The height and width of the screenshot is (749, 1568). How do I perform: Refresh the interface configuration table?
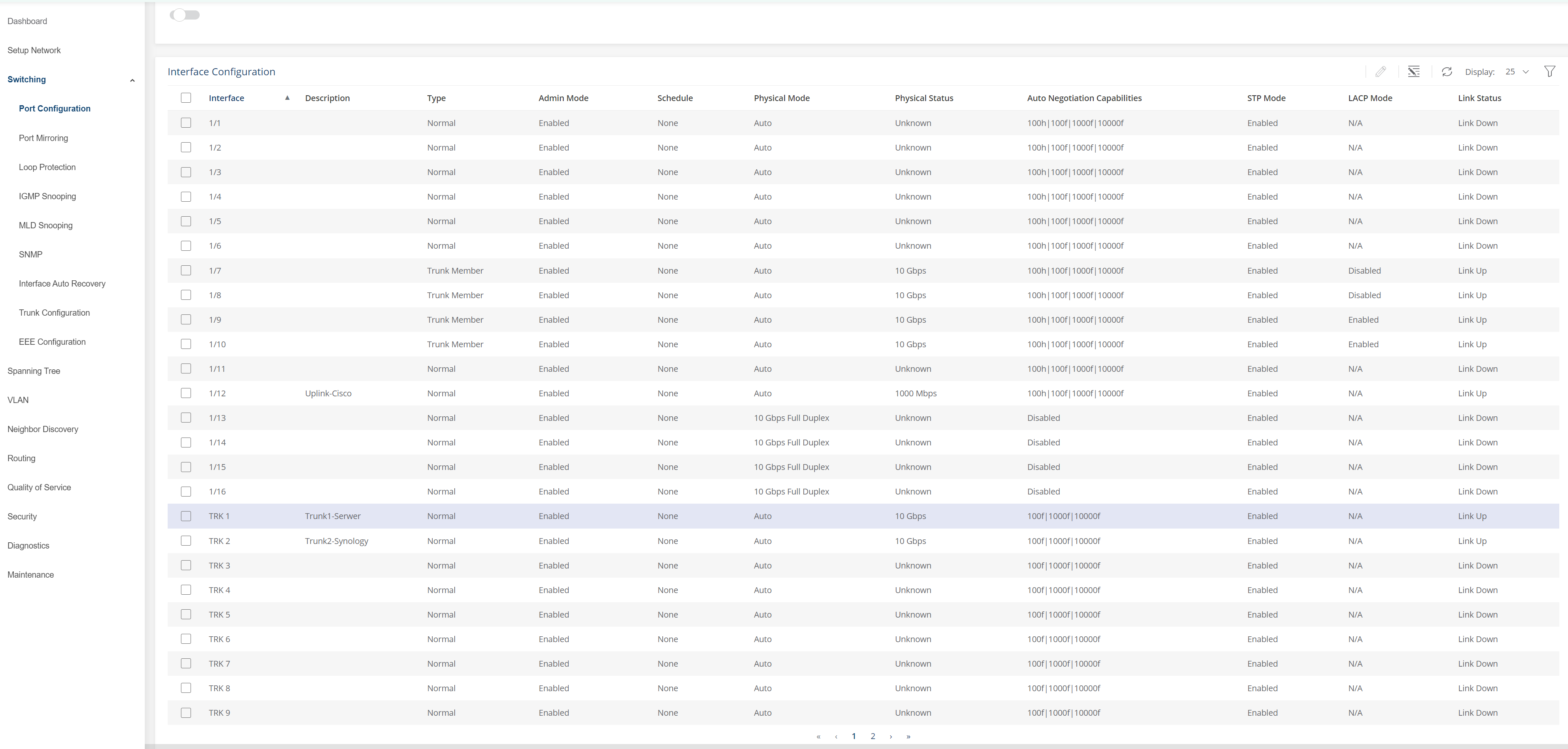[x=1447, y=72]
